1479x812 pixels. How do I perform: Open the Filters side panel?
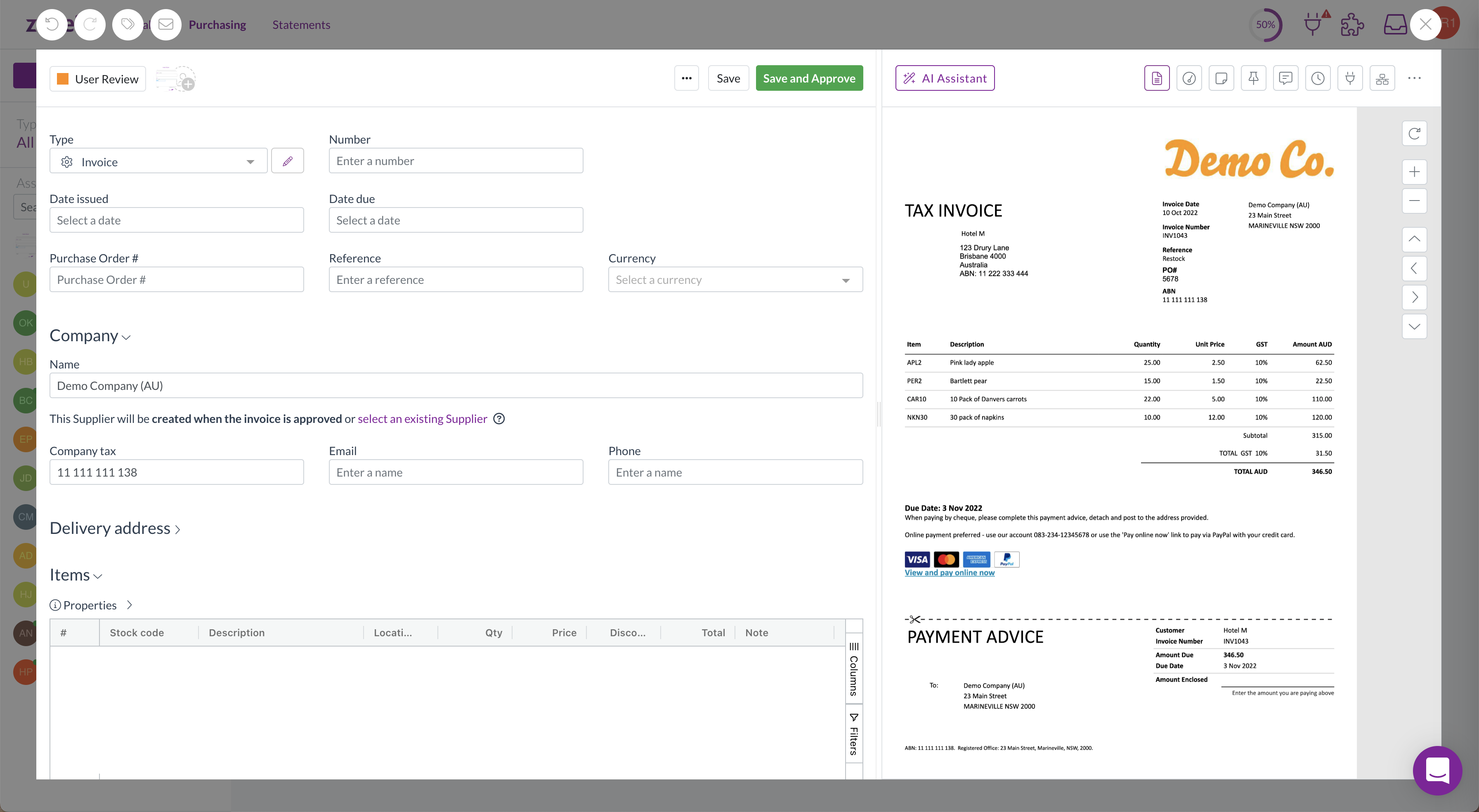854,734
